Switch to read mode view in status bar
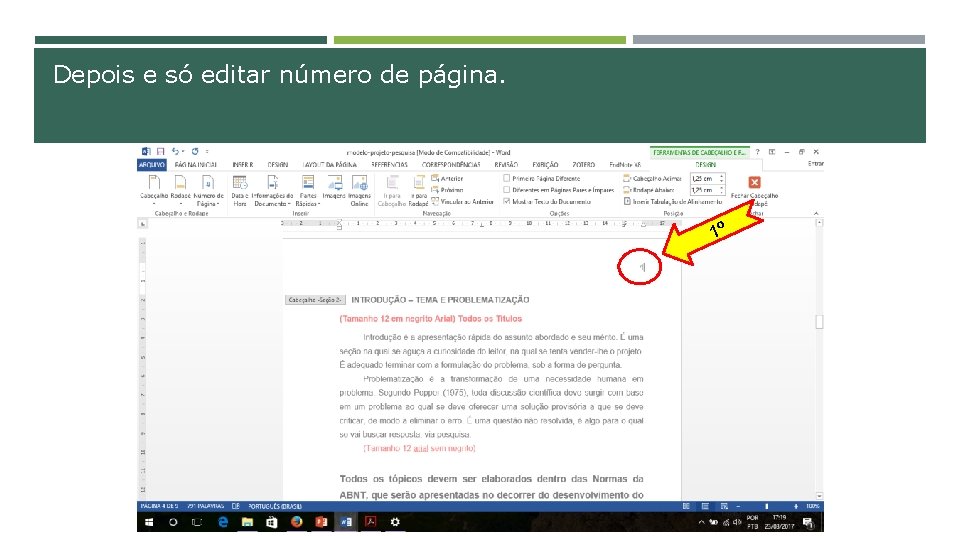 pyautogui.click(x=686, y=506)
